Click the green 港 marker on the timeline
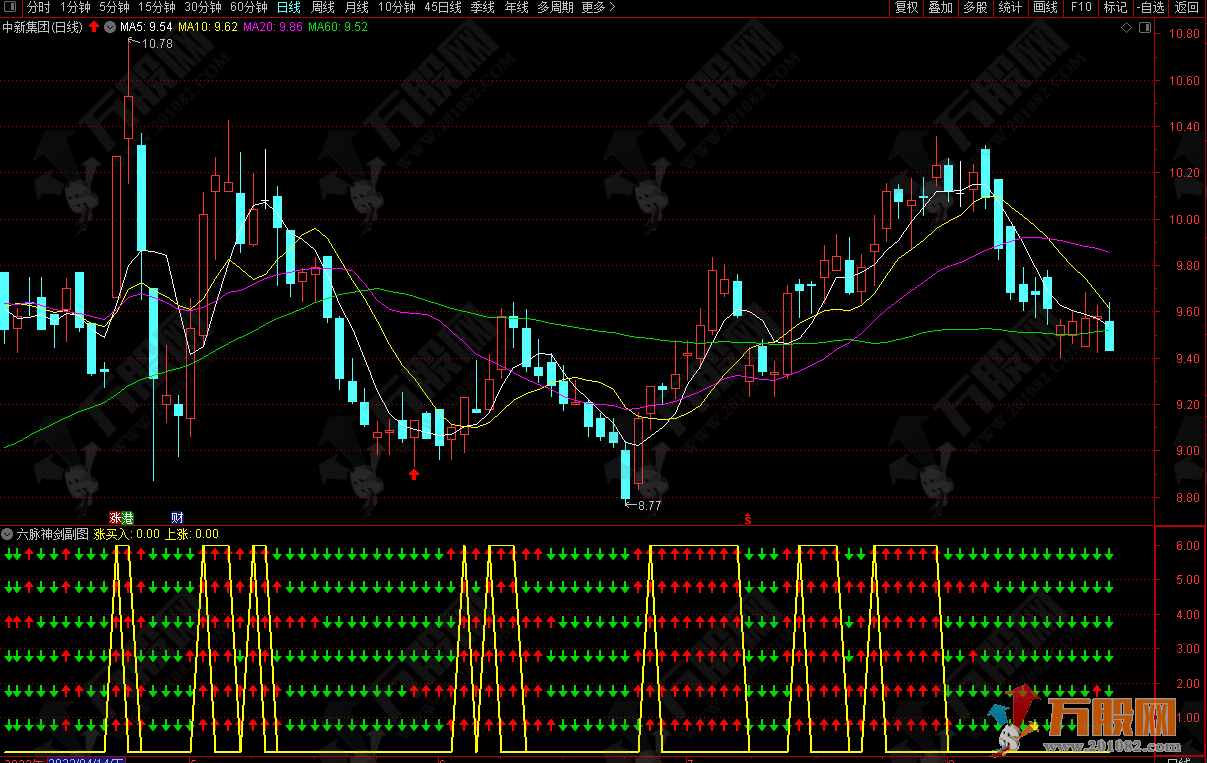 (128, 517)
